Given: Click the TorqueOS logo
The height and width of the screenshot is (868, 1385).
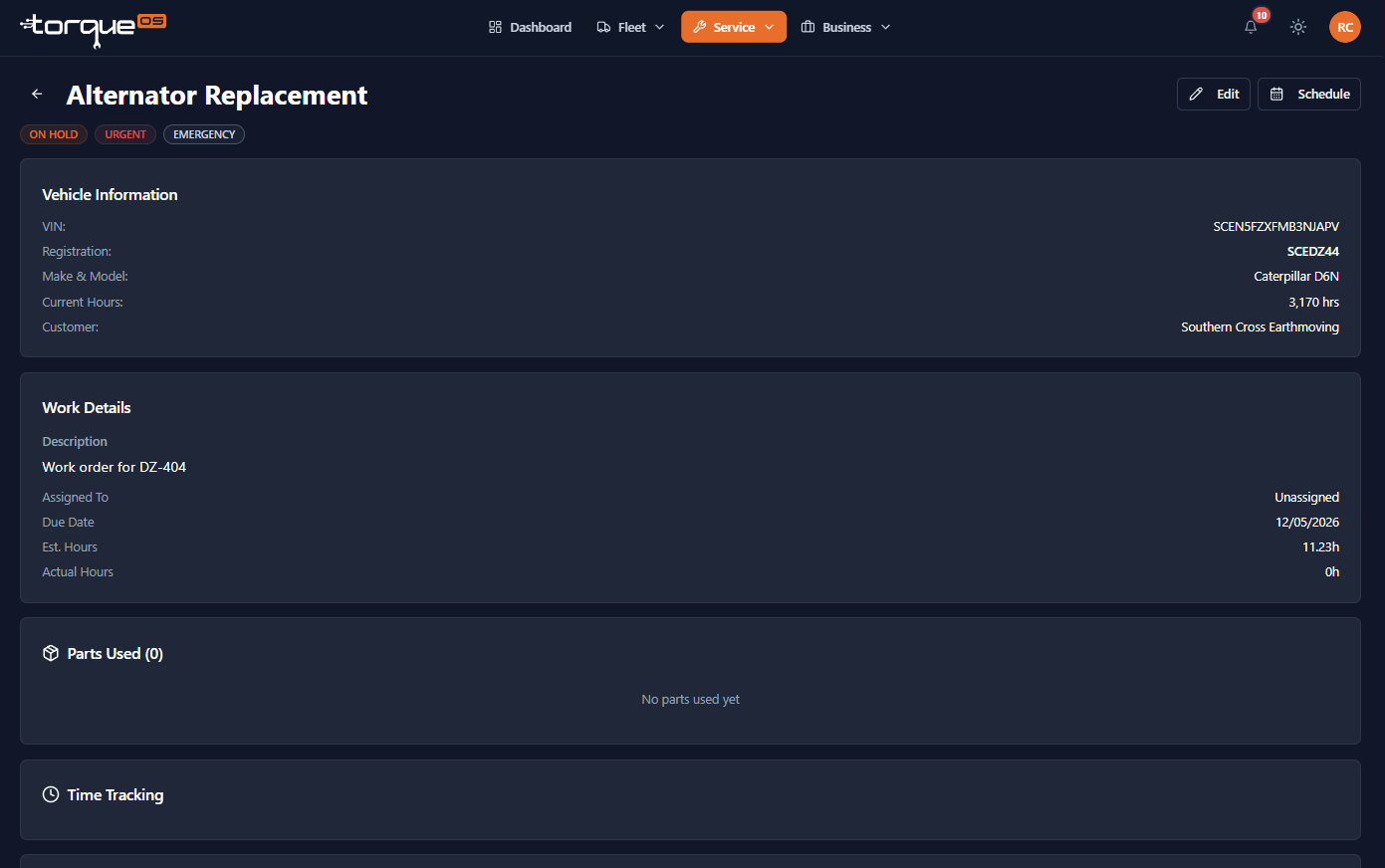Looking at the screenshot, I should 93,29.
